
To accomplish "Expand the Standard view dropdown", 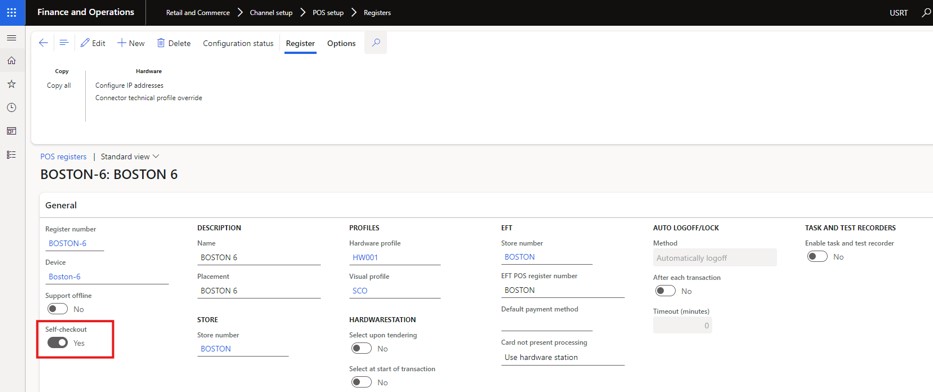I will pos(130,156).
